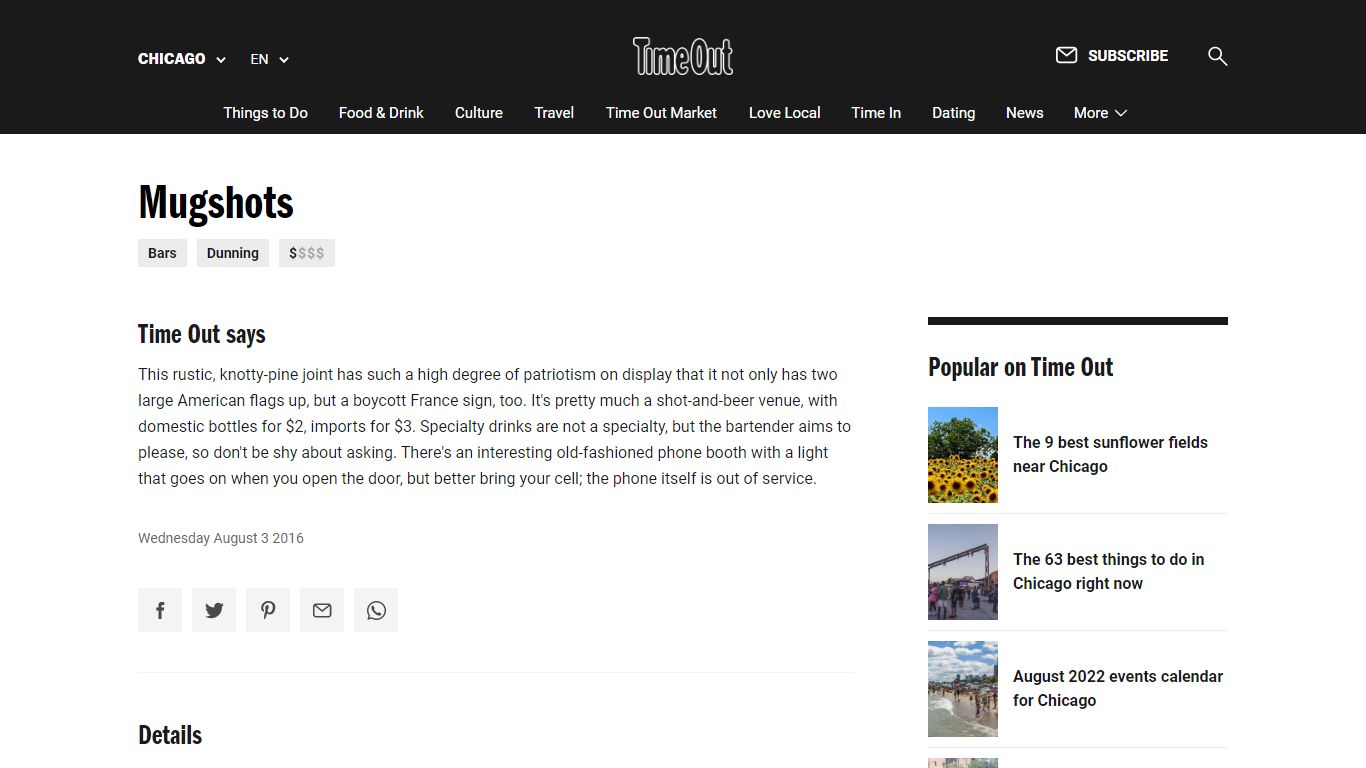Go to Culture section
1366x768 pixels.
tap(479, 113)
